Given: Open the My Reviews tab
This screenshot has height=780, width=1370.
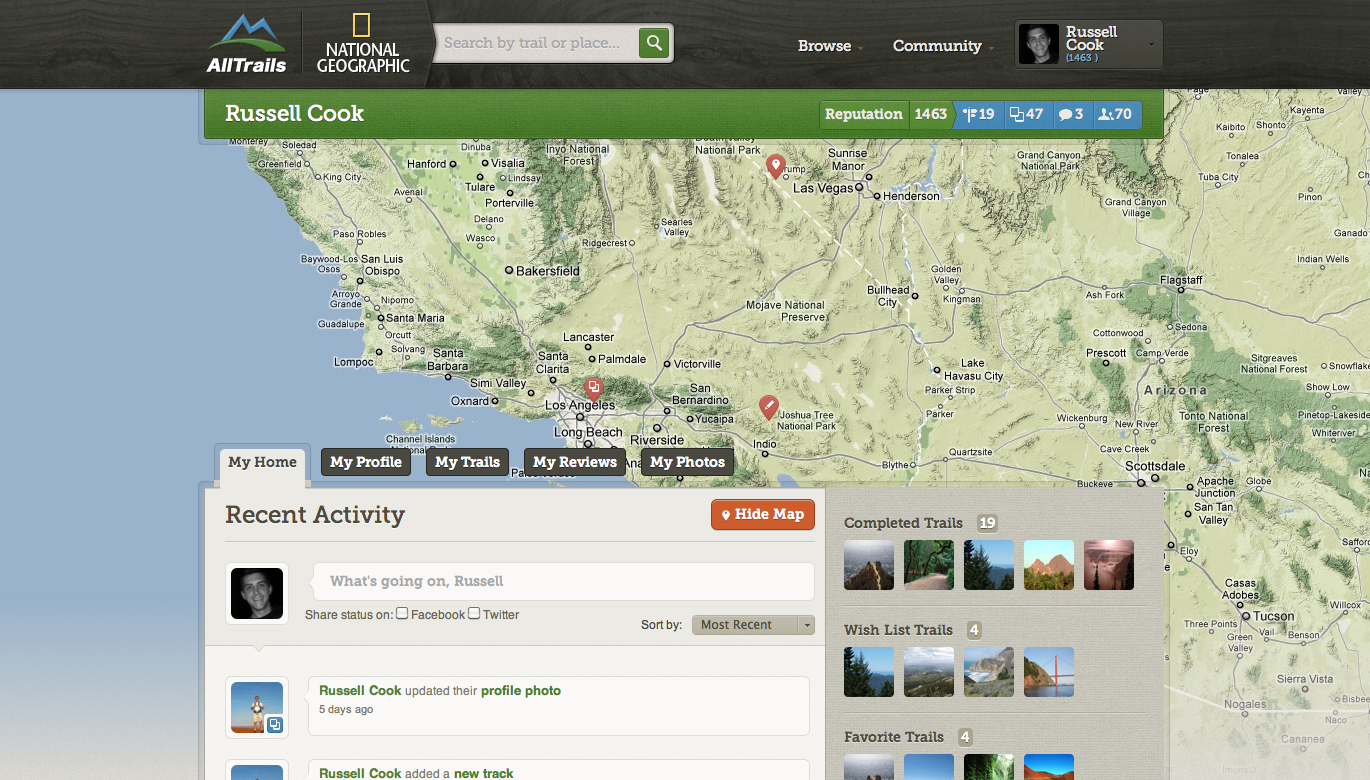Looking at the screenshot, I should click(575, 462).
